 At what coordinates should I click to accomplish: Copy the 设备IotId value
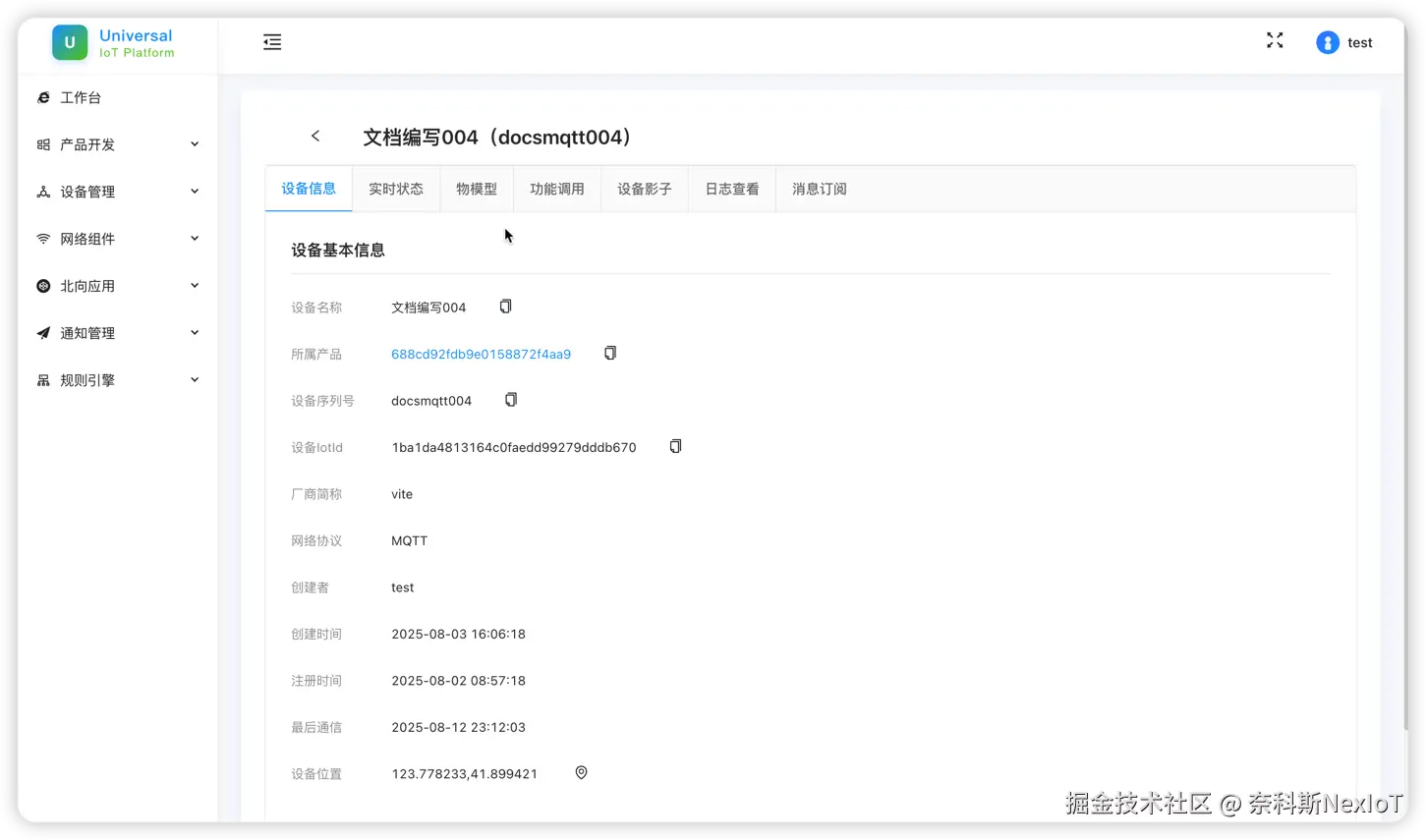675,445
